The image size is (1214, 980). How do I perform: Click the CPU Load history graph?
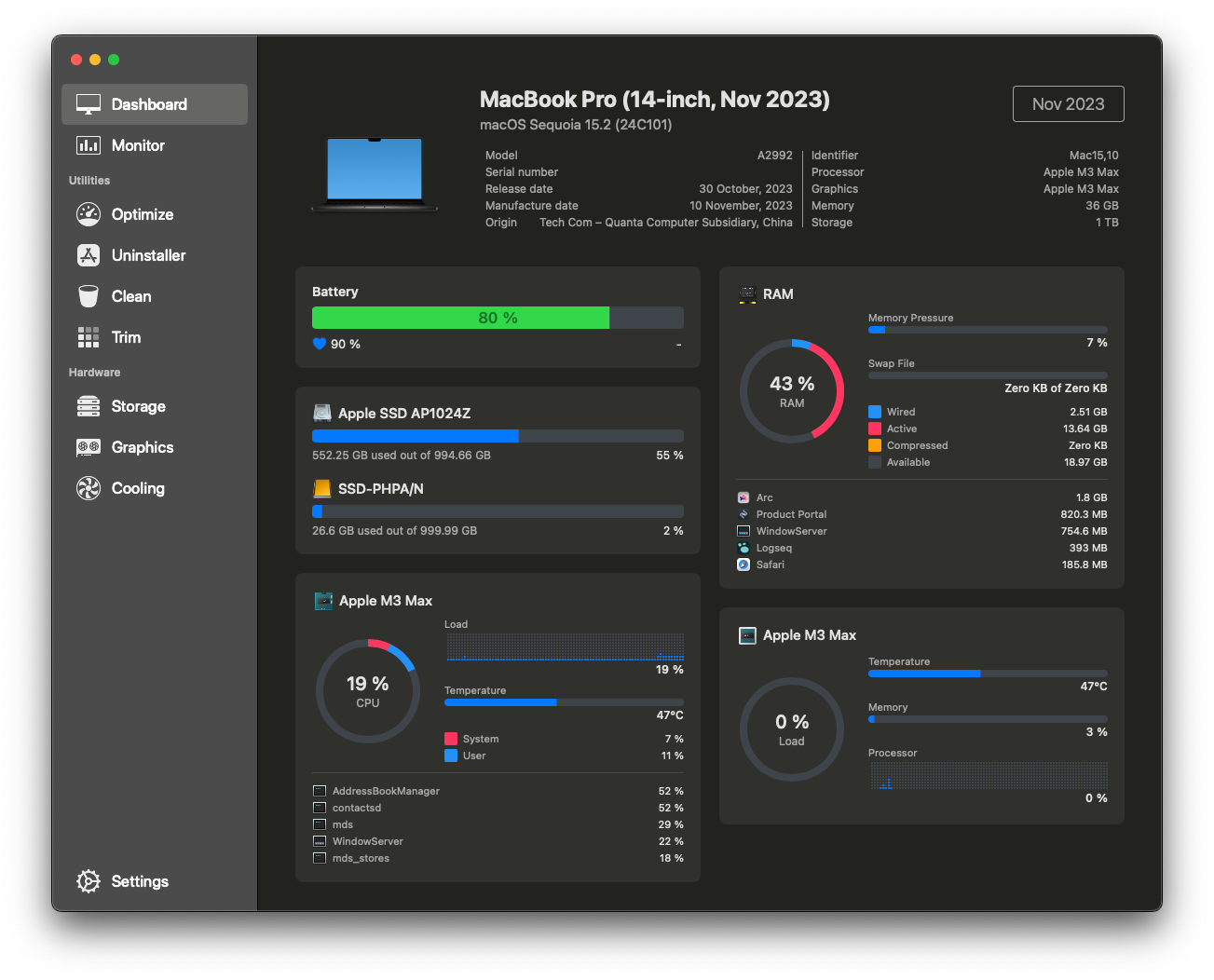pyautogui.click(x=565, y=647)
